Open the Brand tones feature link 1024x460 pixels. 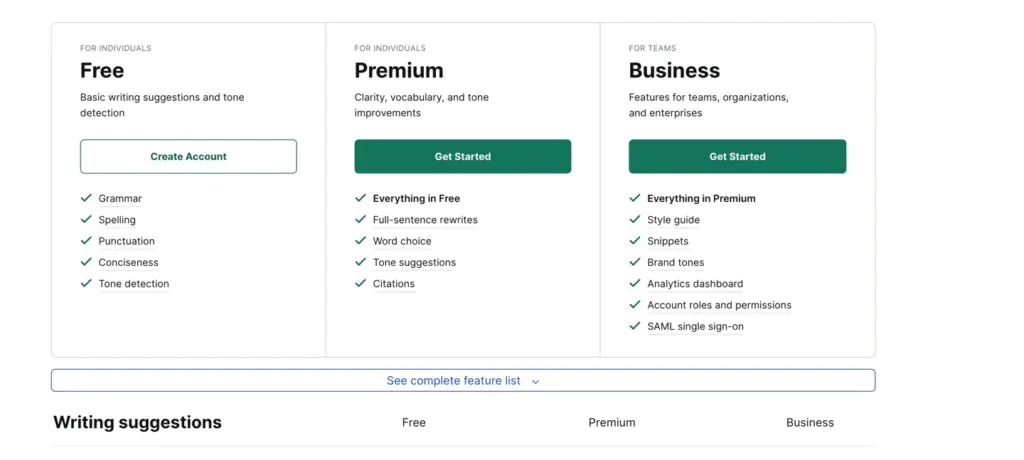[675, 263]
